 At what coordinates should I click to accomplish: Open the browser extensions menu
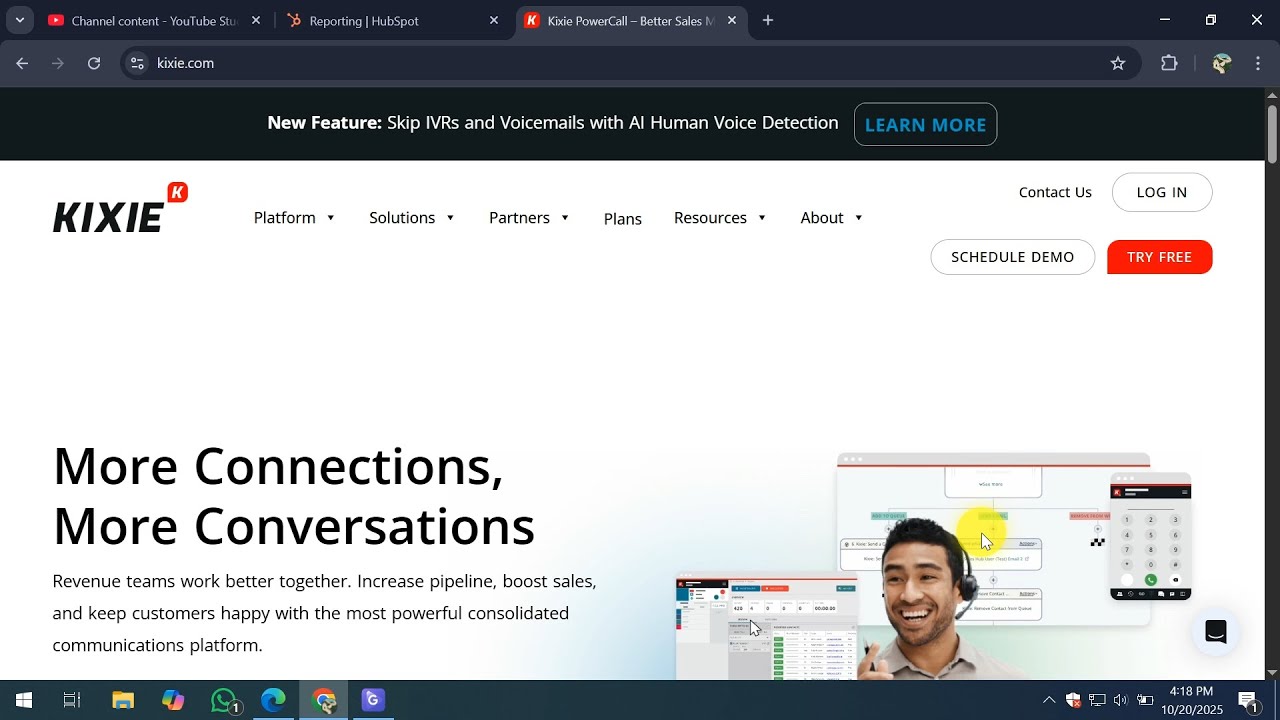point(1169,63)
